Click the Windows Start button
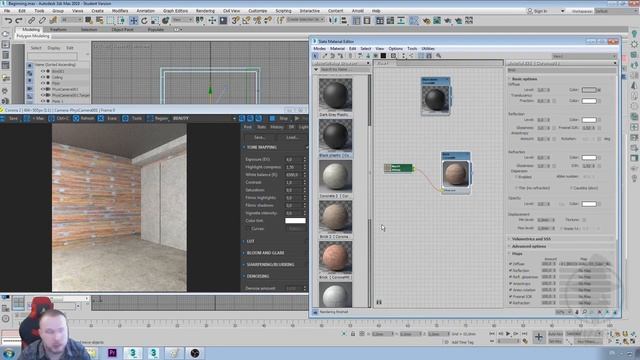 point(9,353)
